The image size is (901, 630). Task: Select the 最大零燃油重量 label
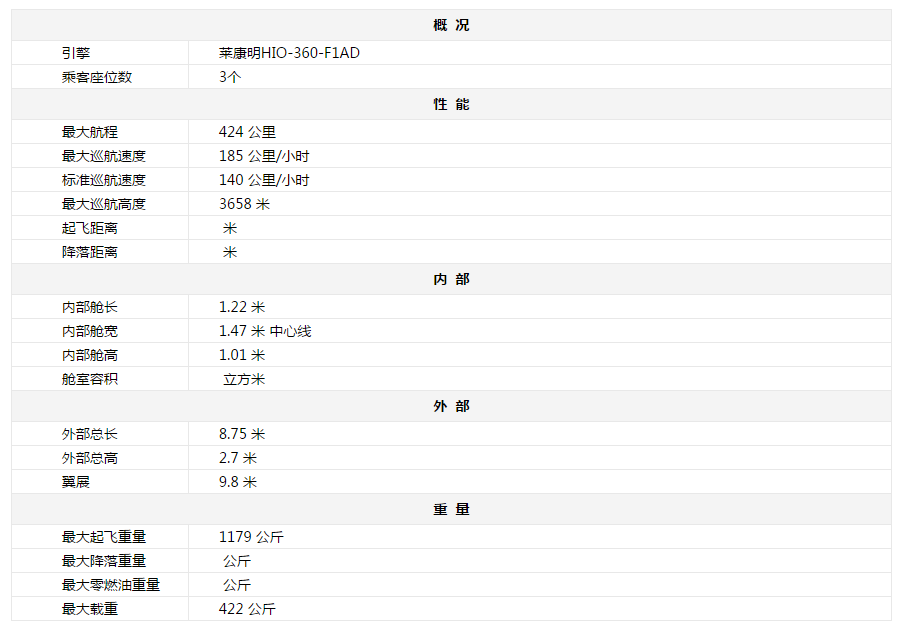tap(111, 585)
